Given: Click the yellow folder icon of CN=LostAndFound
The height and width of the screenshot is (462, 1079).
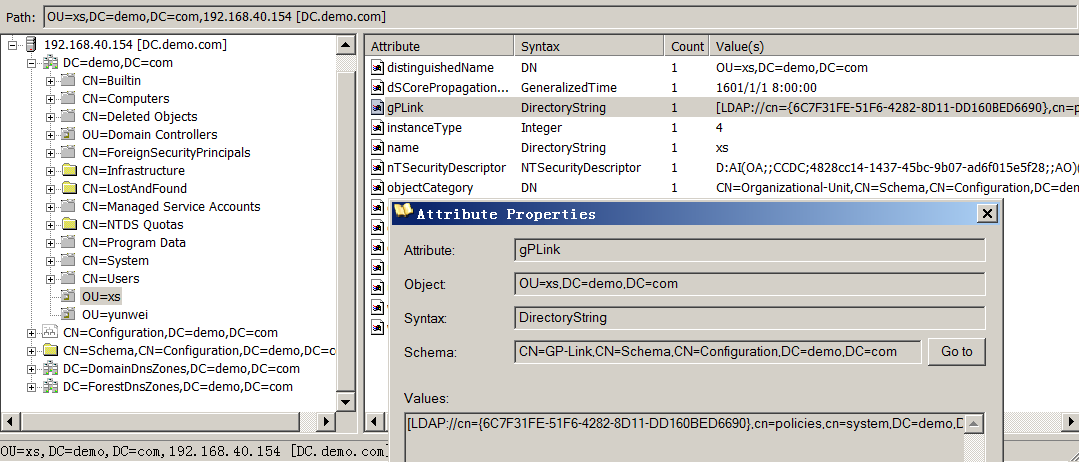Looking at the screenshot, I should 68,188.
